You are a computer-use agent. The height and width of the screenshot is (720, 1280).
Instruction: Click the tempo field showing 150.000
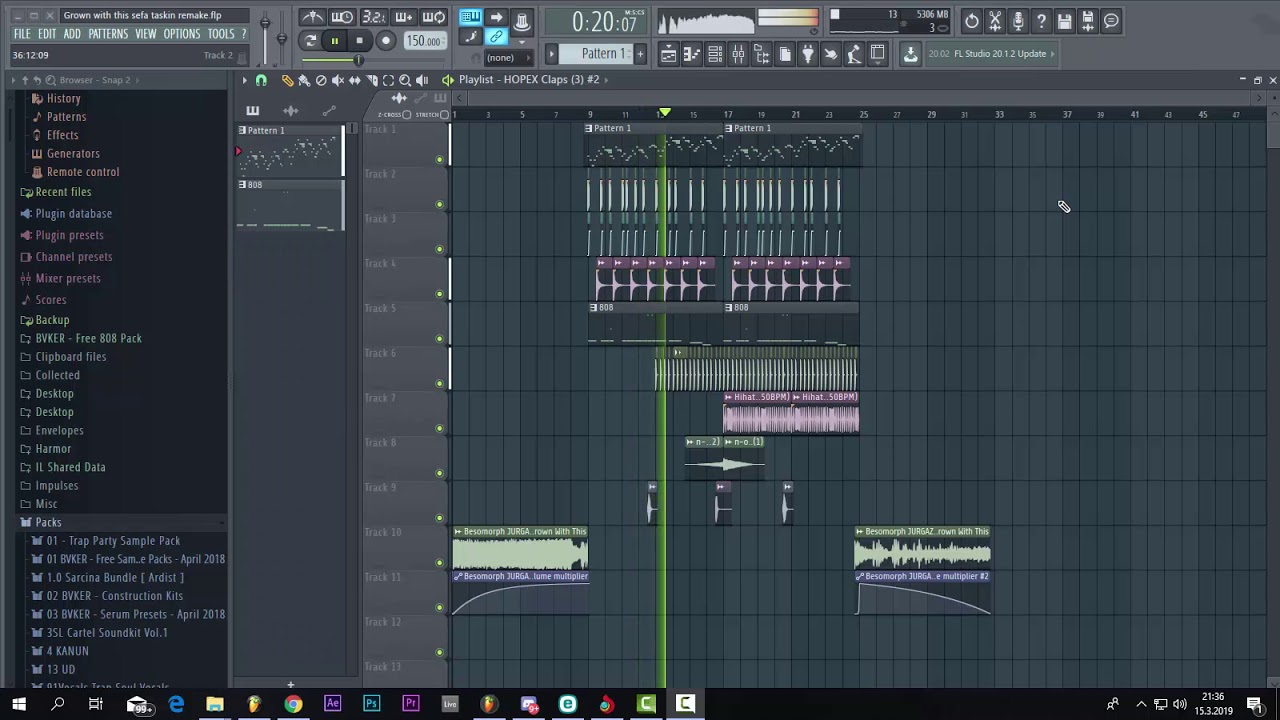click(425, 41)
